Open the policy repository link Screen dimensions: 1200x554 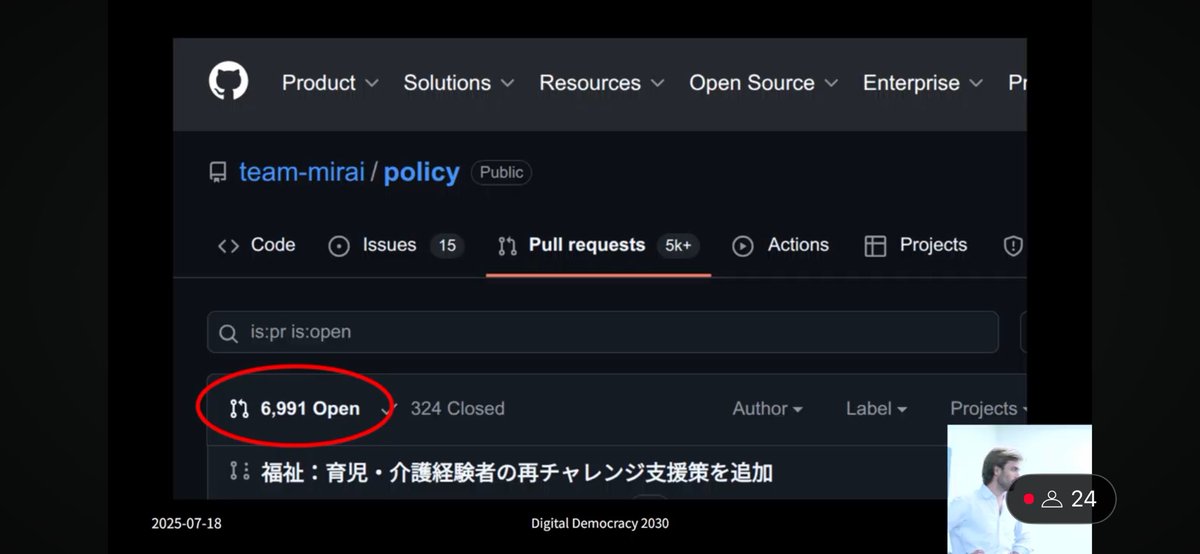pos(421,172)
